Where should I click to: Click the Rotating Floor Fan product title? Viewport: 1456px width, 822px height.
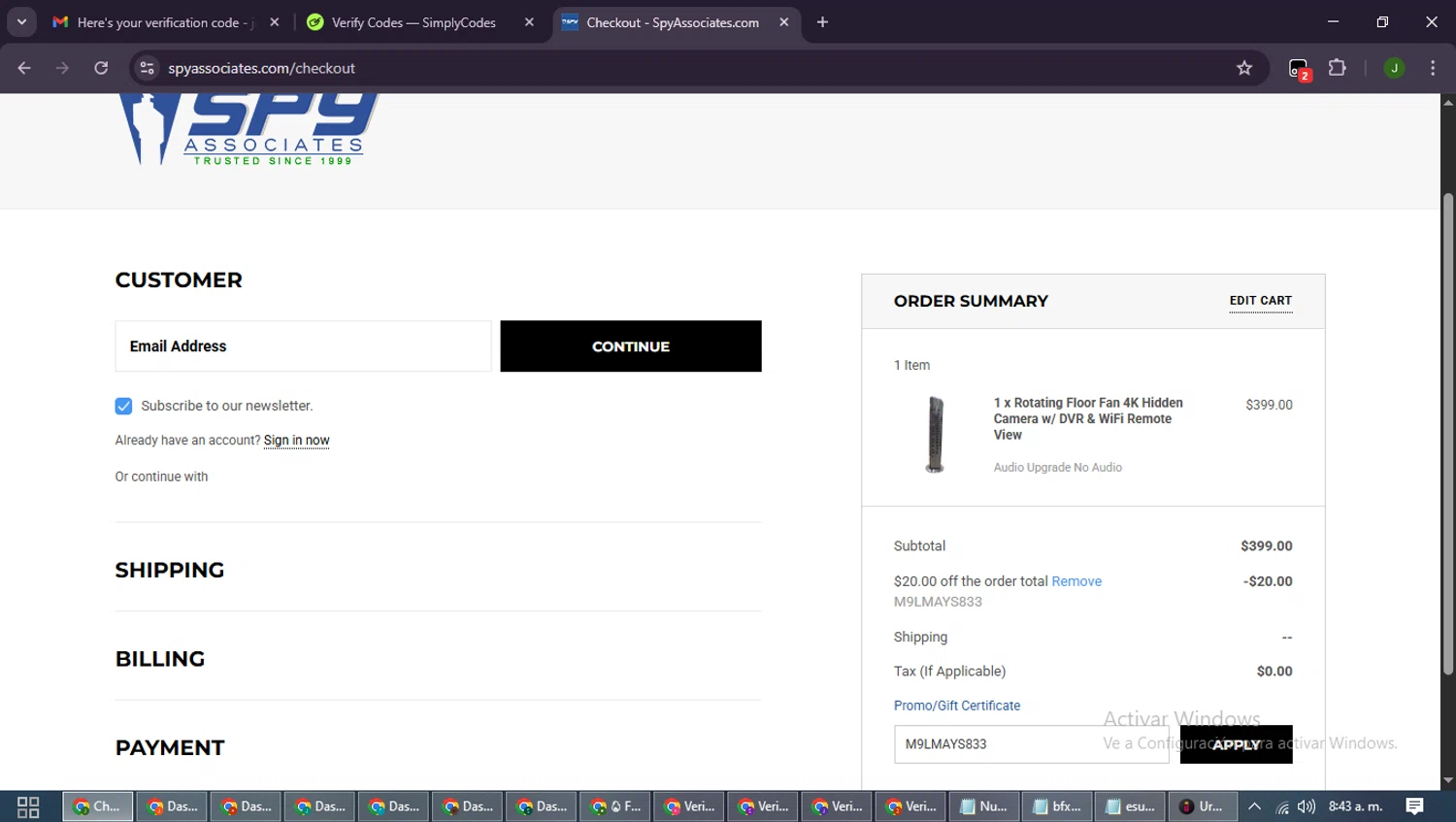pyautogui.click(x=1088, y=419)
